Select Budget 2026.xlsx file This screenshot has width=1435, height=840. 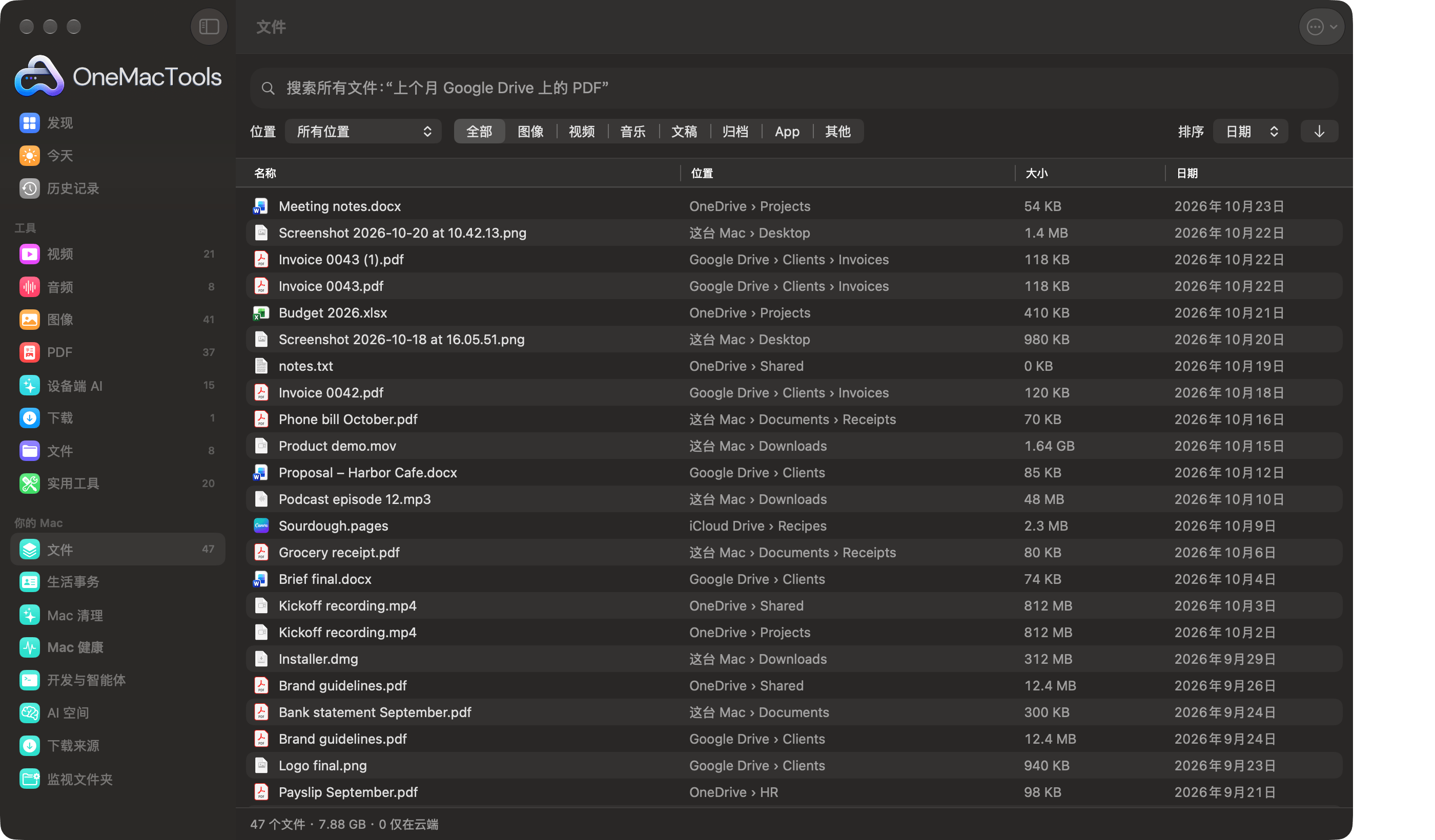pos(794,312)
